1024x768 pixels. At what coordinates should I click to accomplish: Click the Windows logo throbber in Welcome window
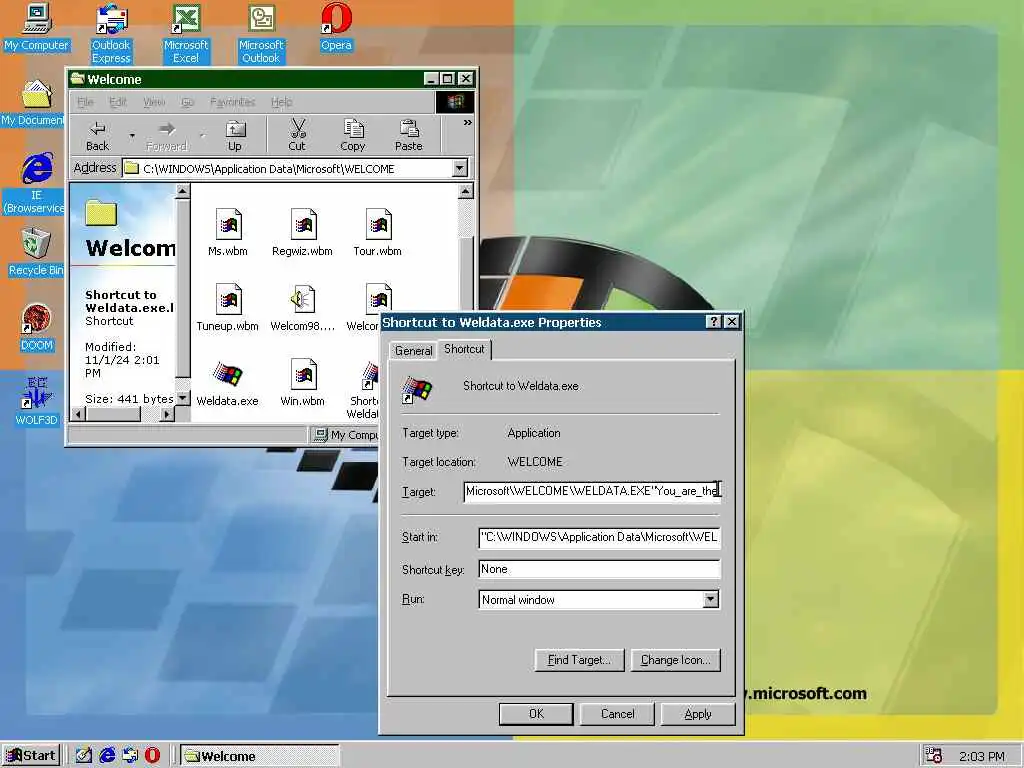pos(455,102)
